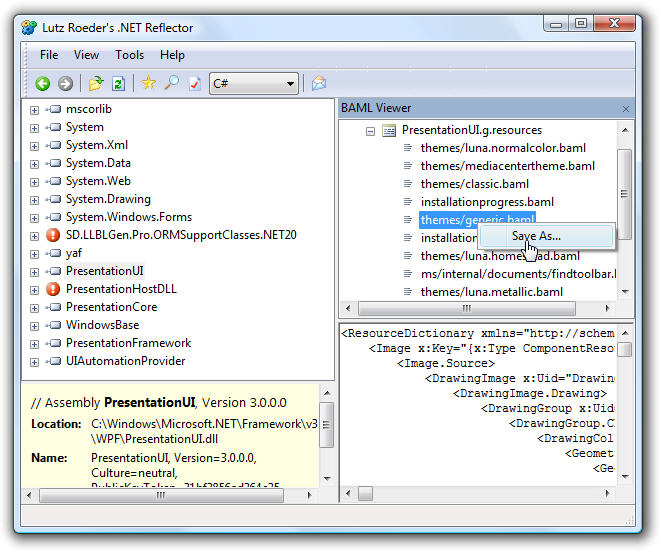
Task: Expand the PresentationCore tree node
Action: [x=34, y=308]
